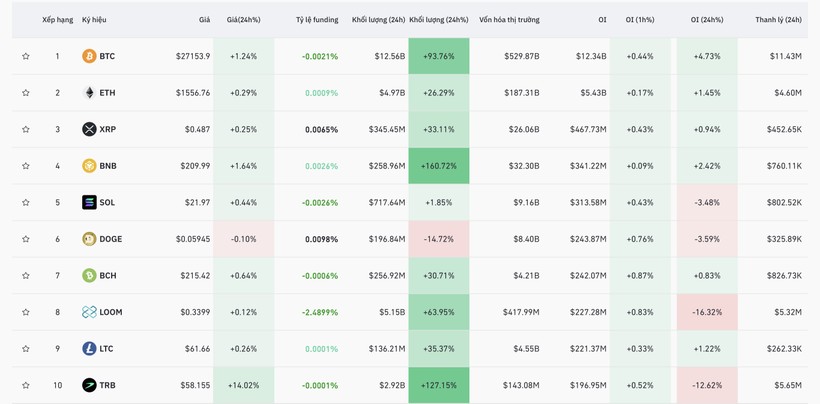Toggle favorite star for BCH row
This screenshot has width=820, height=404.
pyautogui.click(x=26, y=276)
